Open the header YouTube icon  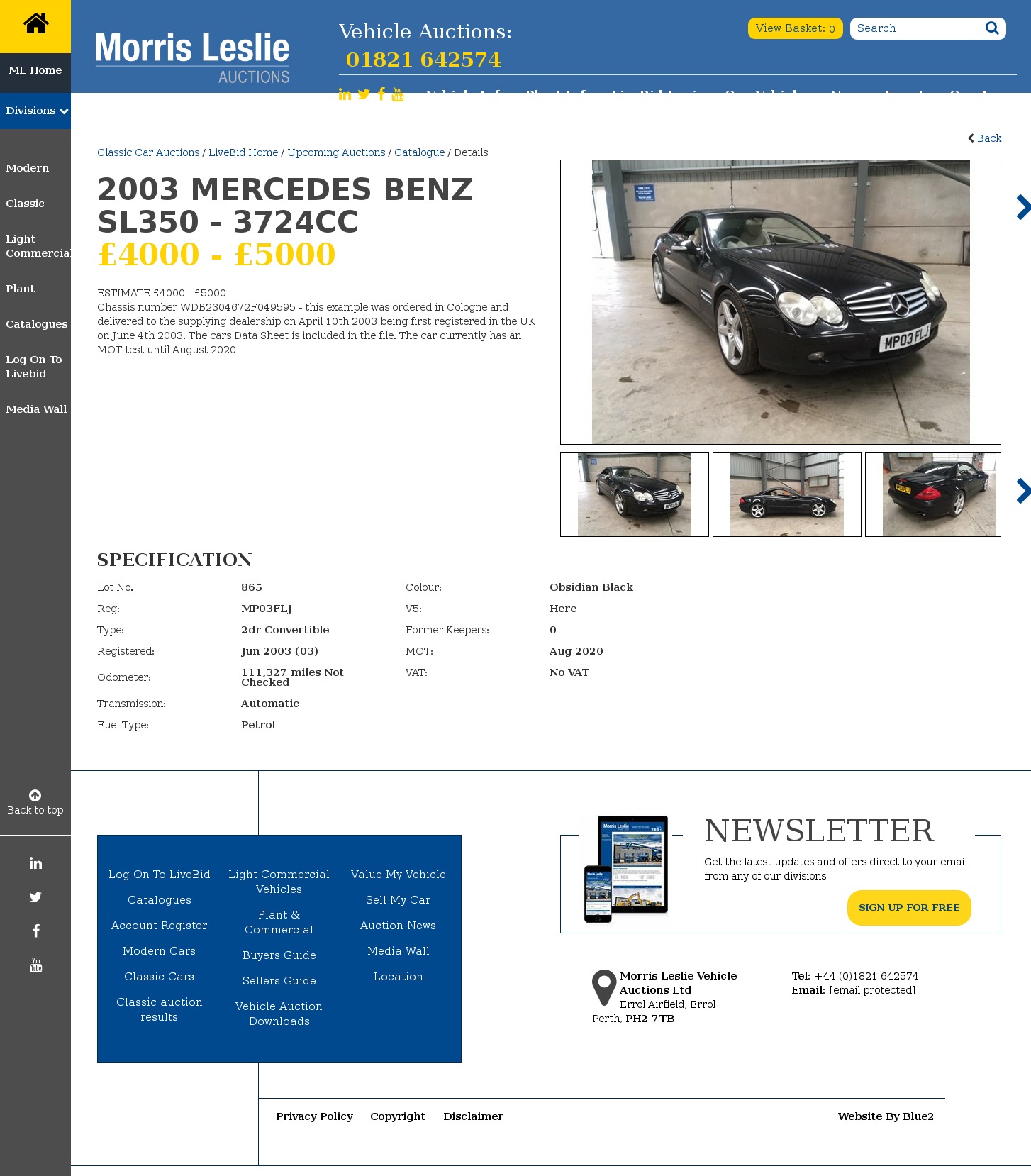[398, 94]
